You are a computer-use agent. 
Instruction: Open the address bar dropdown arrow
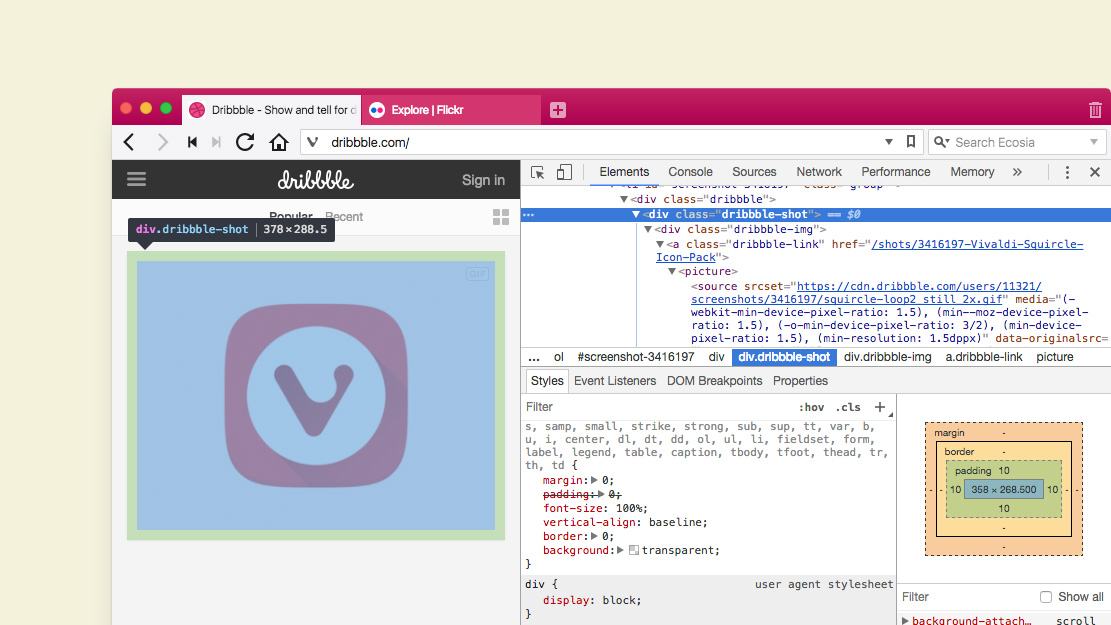pos(889,142)
